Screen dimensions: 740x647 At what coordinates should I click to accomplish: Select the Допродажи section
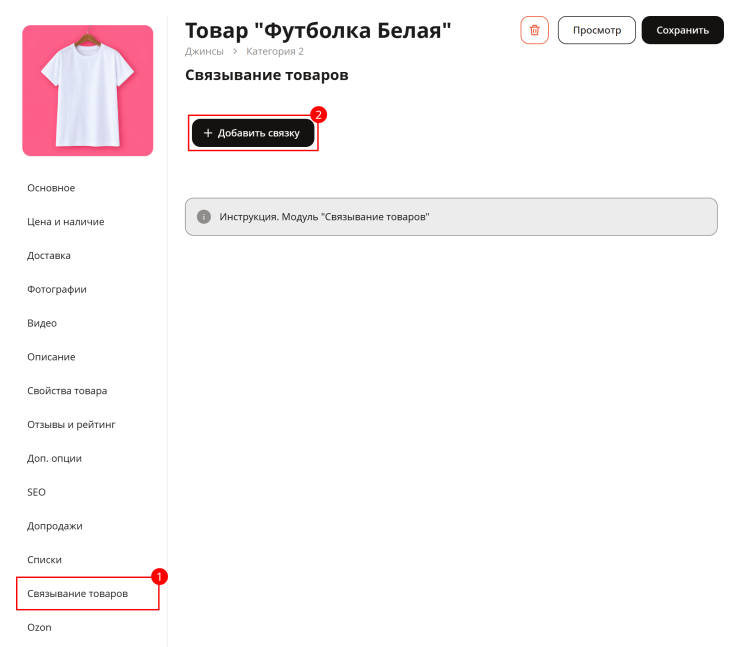[55, 526]
